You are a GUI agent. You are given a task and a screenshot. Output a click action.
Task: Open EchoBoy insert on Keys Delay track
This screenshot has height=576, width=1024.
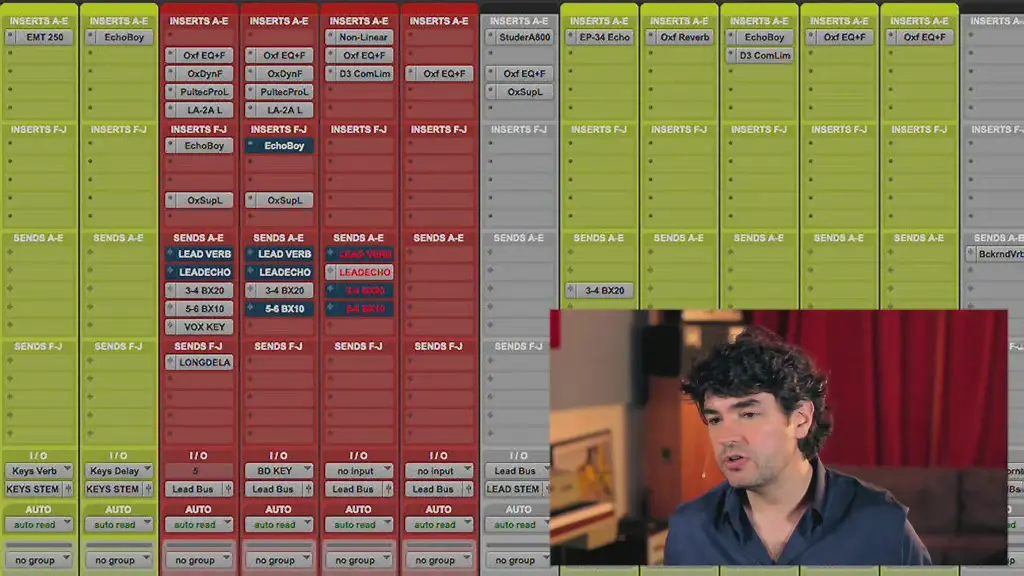(x=124, y=37)
